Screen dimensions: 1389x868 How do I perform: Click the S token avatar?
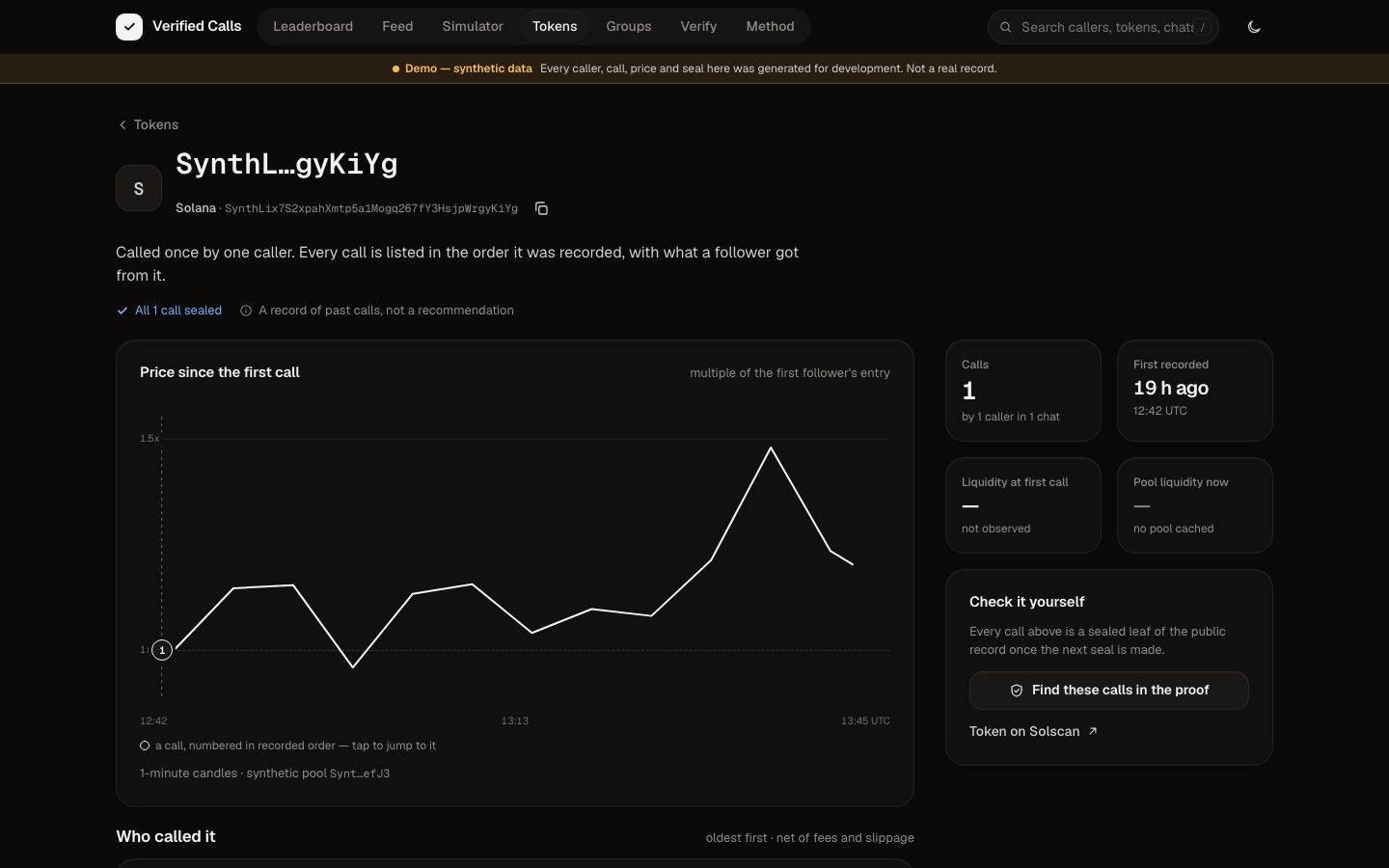pyautogui.click(x=138, y=188)
